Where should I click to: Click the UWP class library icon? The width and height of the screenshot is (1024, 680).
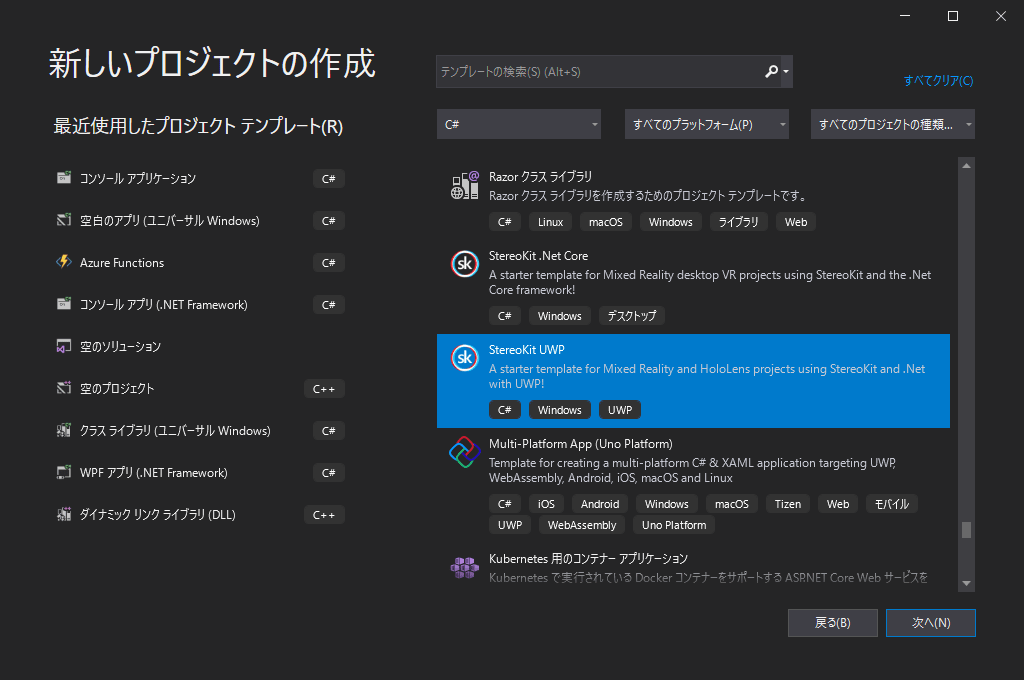64,430
